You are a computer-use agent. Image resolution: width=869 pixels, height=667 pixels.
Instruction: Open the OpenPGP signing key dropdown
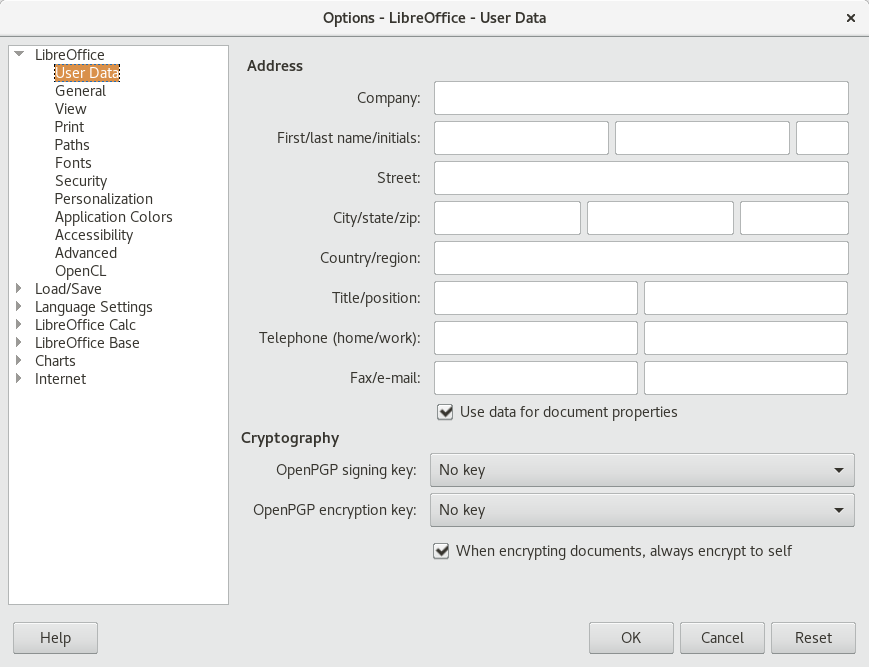click(642, 470)
